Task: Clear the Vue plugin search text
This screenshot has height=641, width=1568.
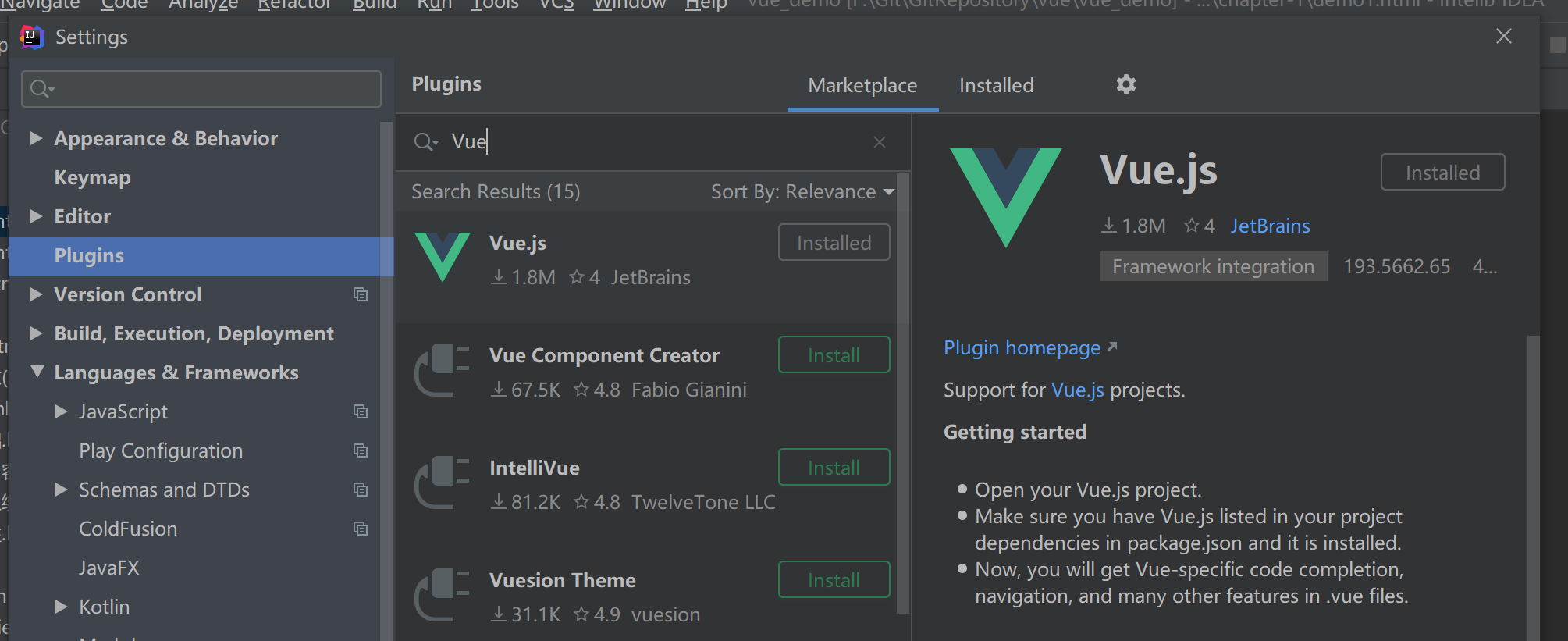Action: coord(880,142)
